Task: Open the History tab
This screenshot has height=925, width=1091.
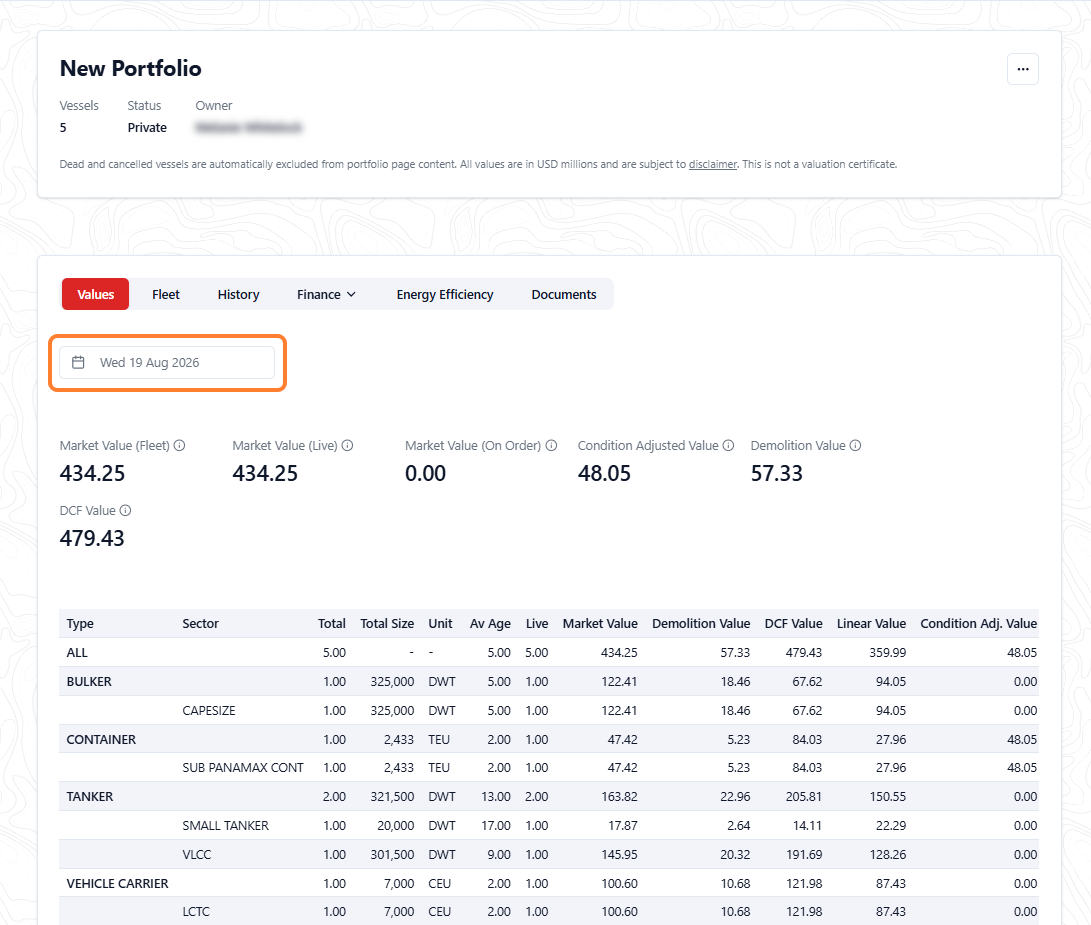Action: [238, 294]
